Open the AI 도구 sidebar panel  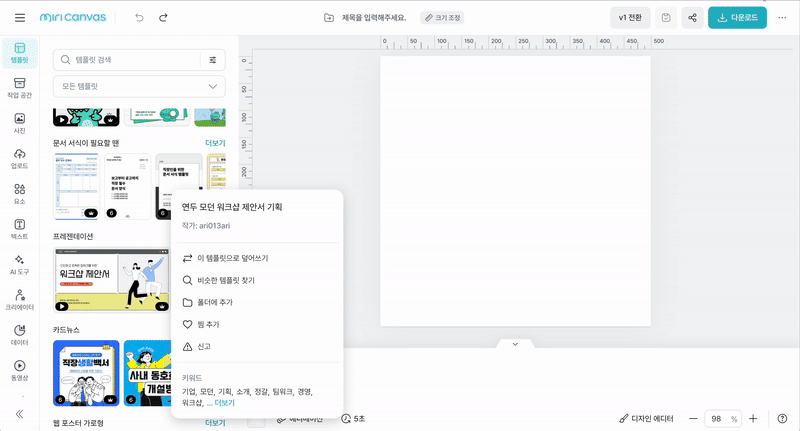[x=19, y=265]
